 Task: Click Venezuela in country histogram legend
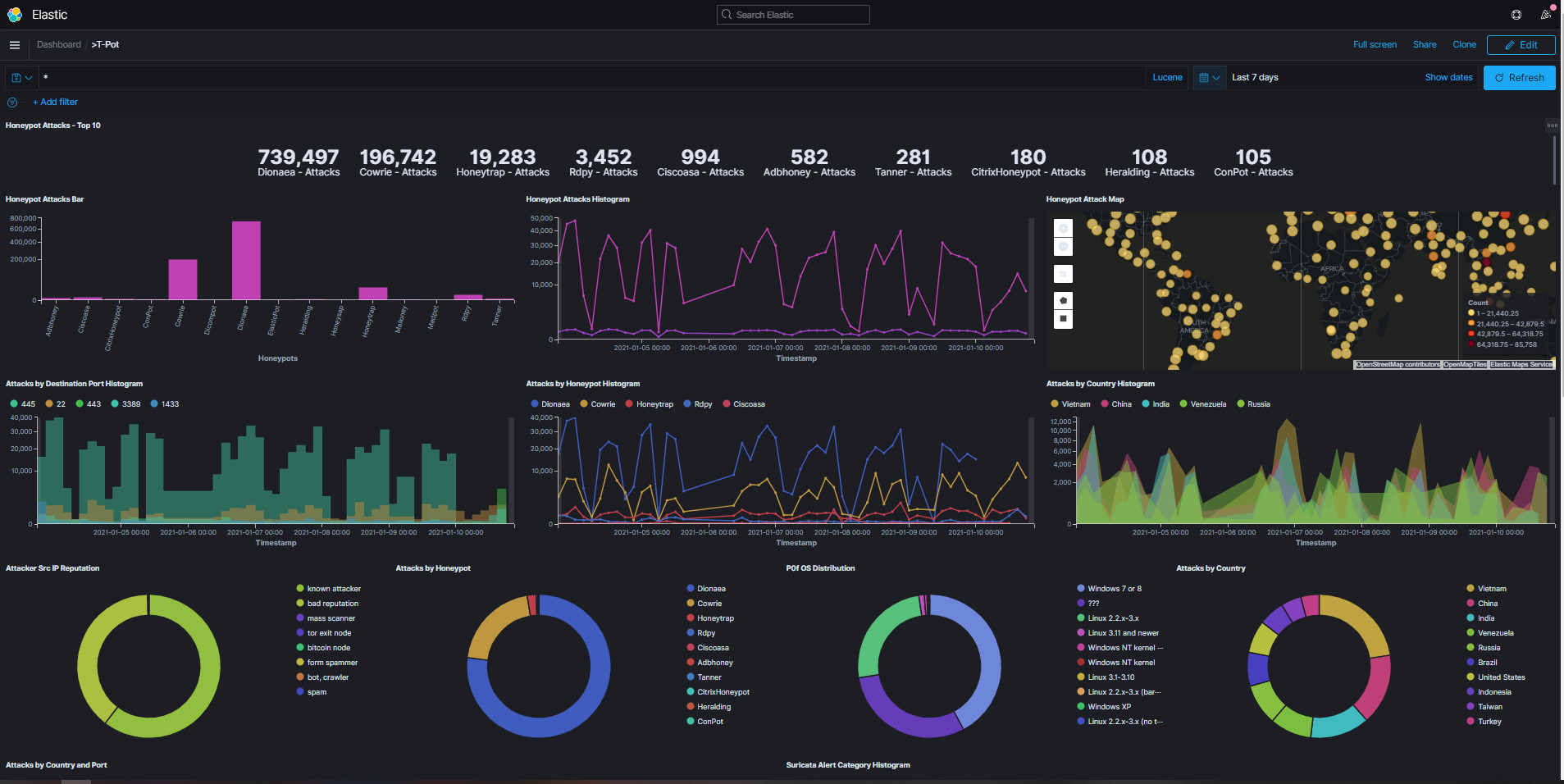click(x=1203, y=404)
